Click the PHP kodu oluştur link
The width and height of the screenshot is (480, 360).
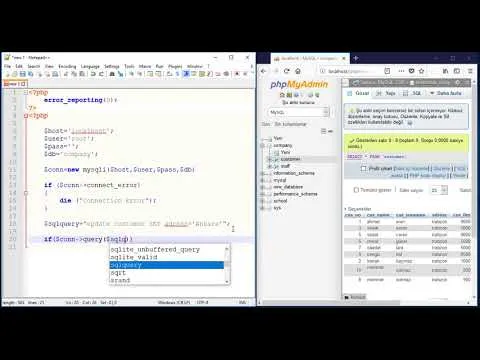coord(428,175)
